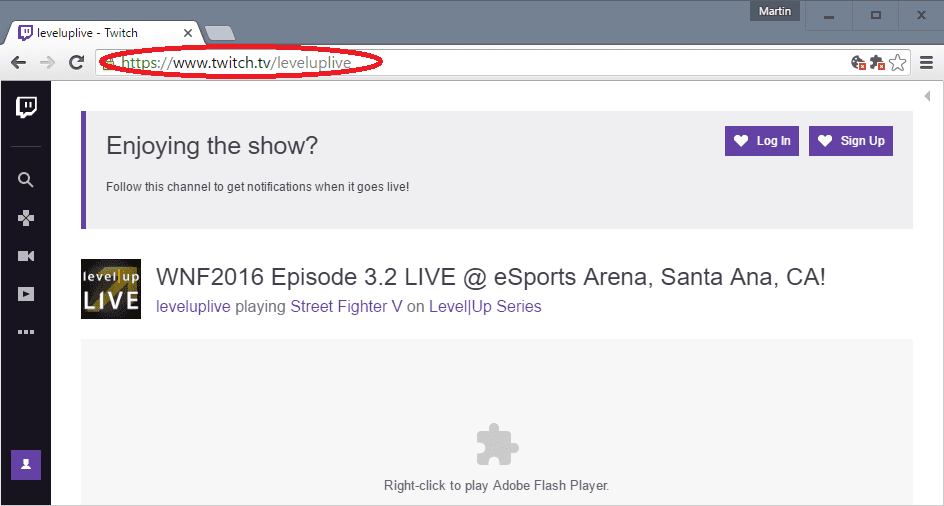Open the Level|Up Series link

485,307
